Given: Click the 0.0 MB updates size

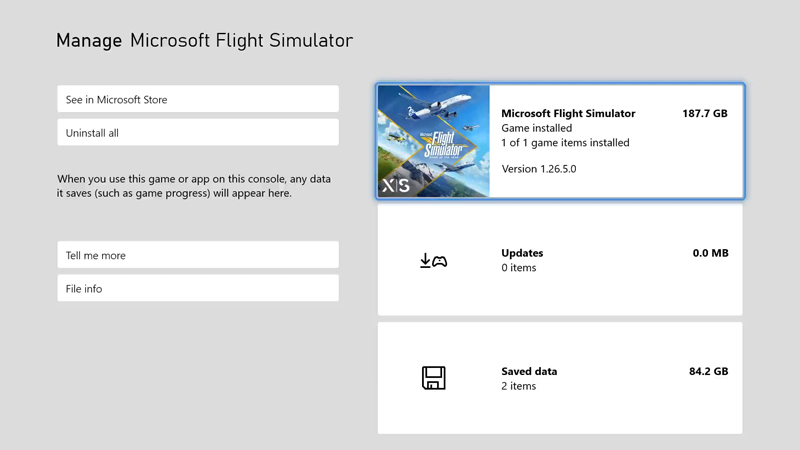Looking at the screenshot, I should pyautogui.click(x=710, y=253).
